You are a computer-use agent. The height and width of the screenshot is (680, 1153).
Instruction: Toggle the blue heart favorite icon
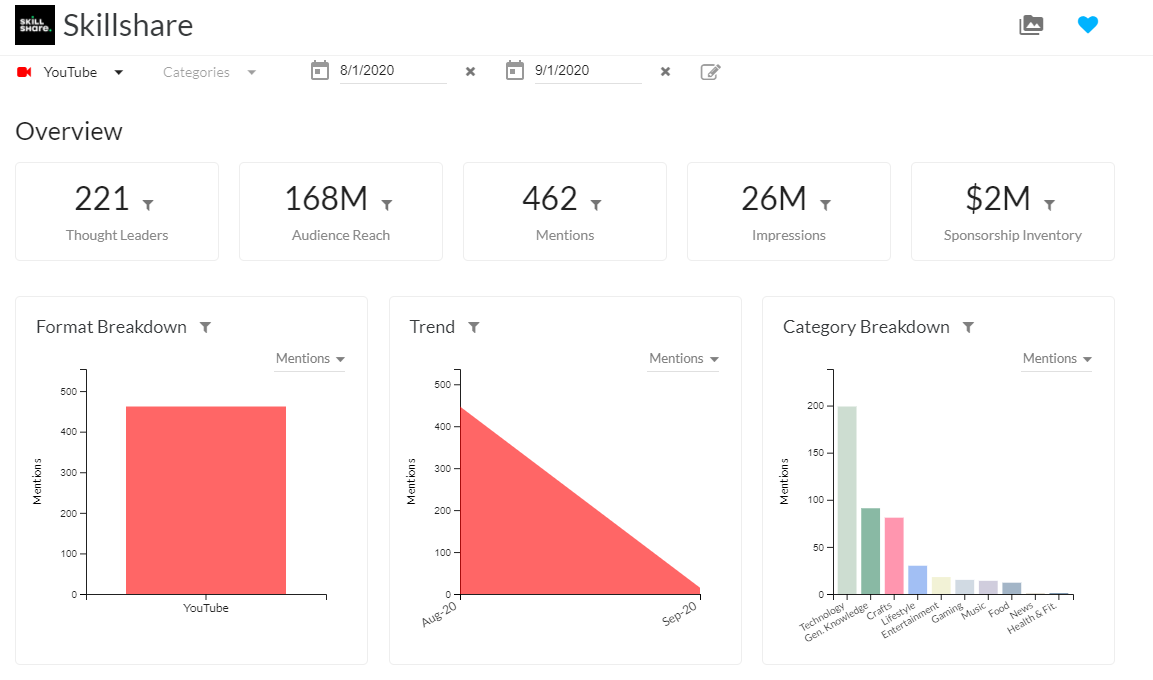tap(1088, 25)
